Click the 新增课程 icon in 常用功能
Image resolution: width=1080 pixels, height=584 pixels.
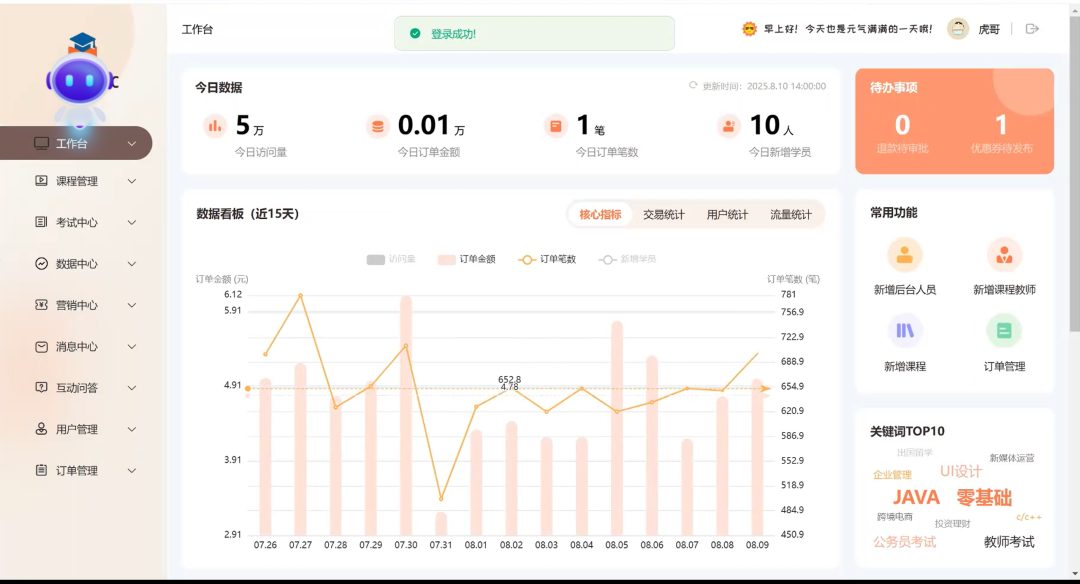coord(904,331)
